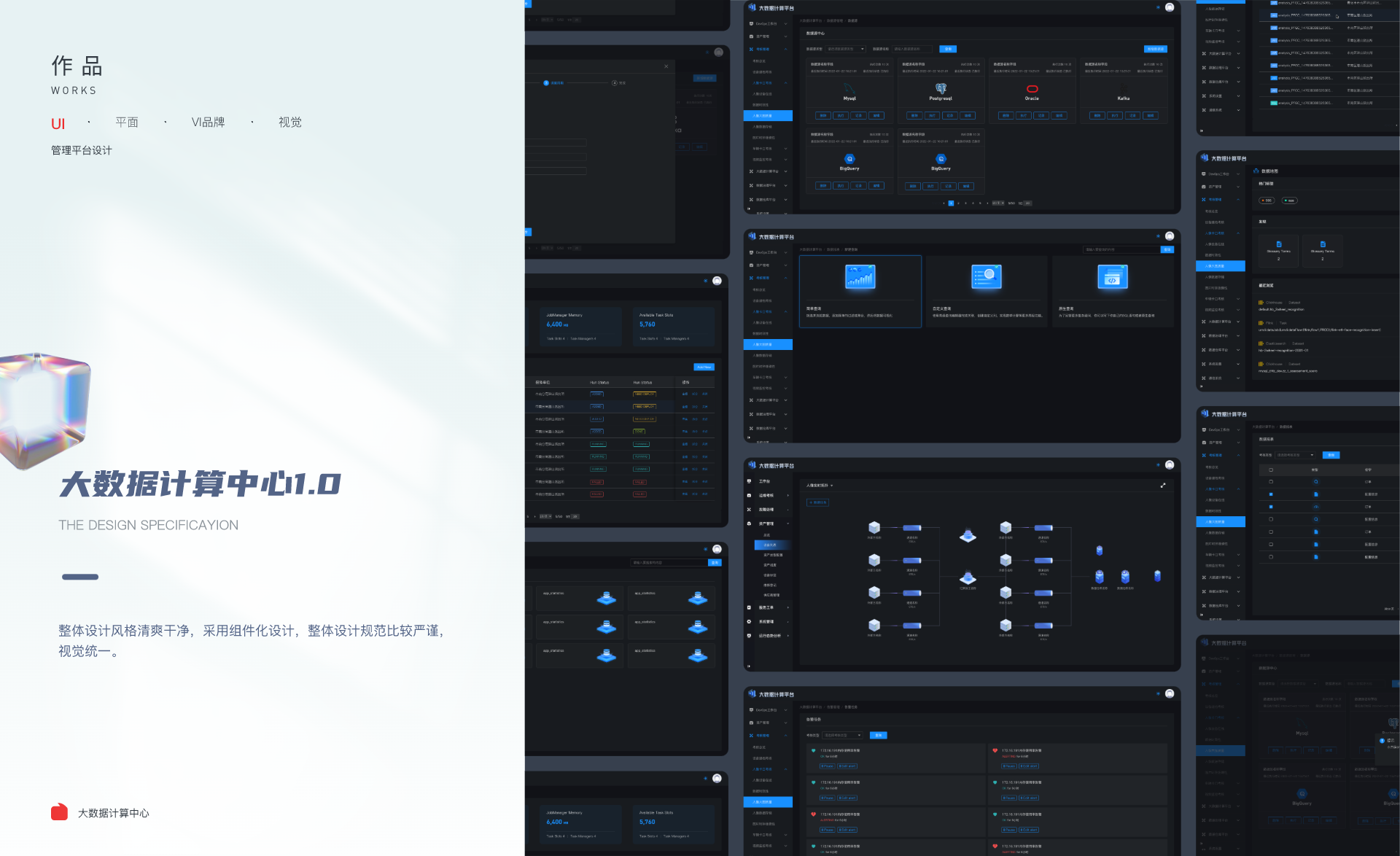Select the 平面 works category tab
This screenshot has height=856, width=1400.
[127, 122]
